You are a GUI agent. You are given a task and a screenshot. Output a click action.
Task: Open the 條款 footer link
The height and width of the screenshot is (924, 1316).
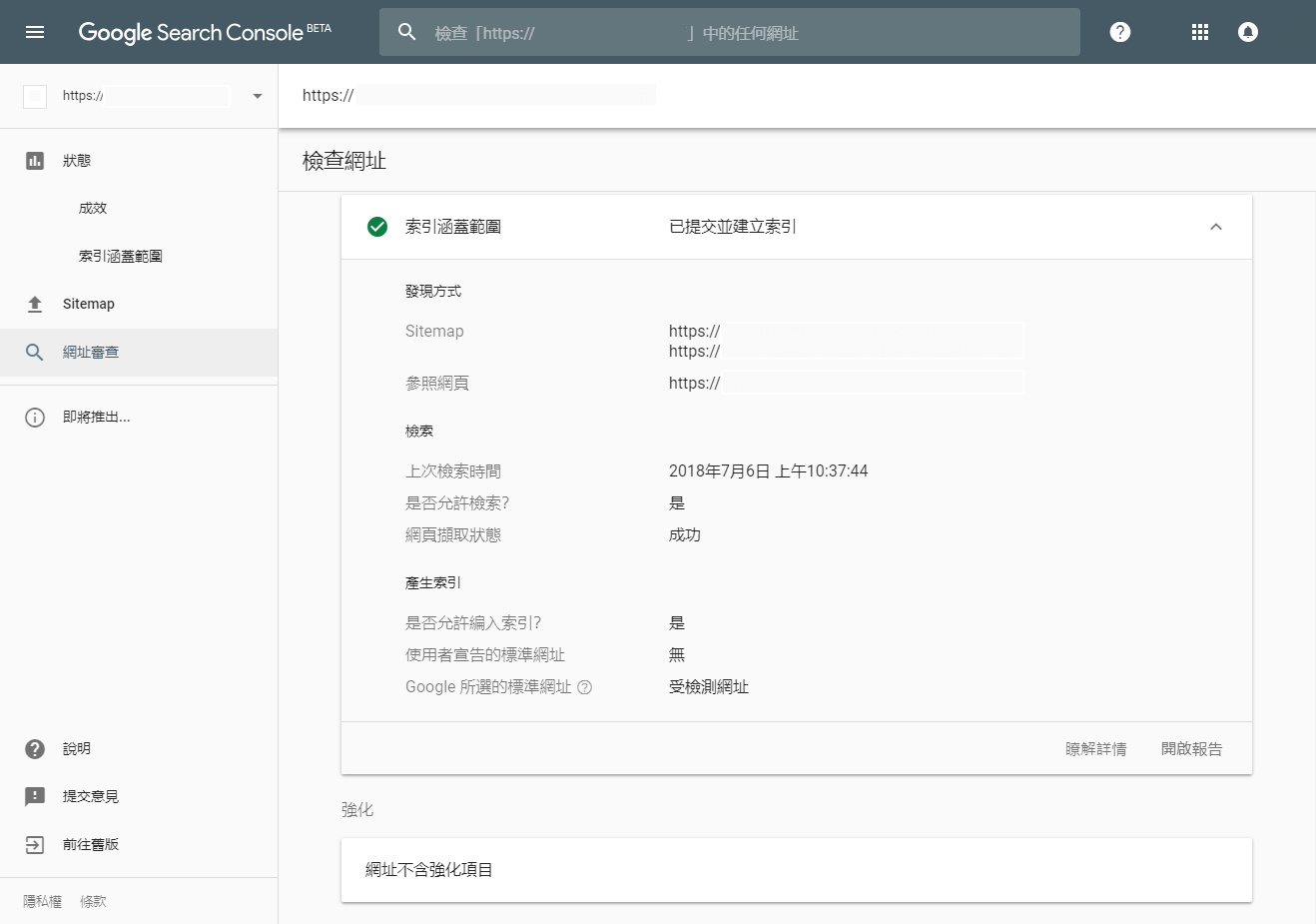coord(93,901)
